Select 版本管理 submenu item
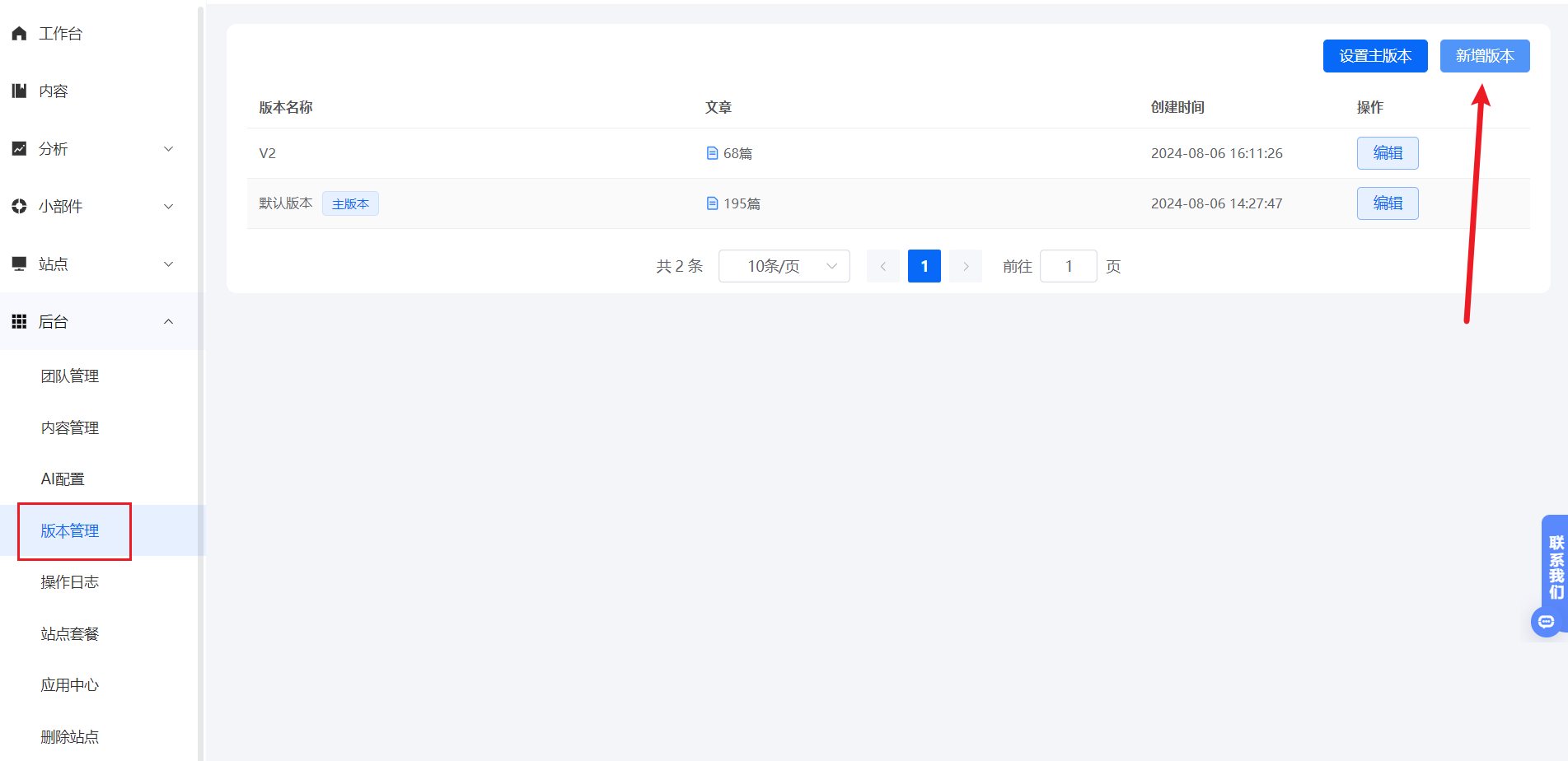The height and width of the screenshot is (761, 1568). point(70,531)
